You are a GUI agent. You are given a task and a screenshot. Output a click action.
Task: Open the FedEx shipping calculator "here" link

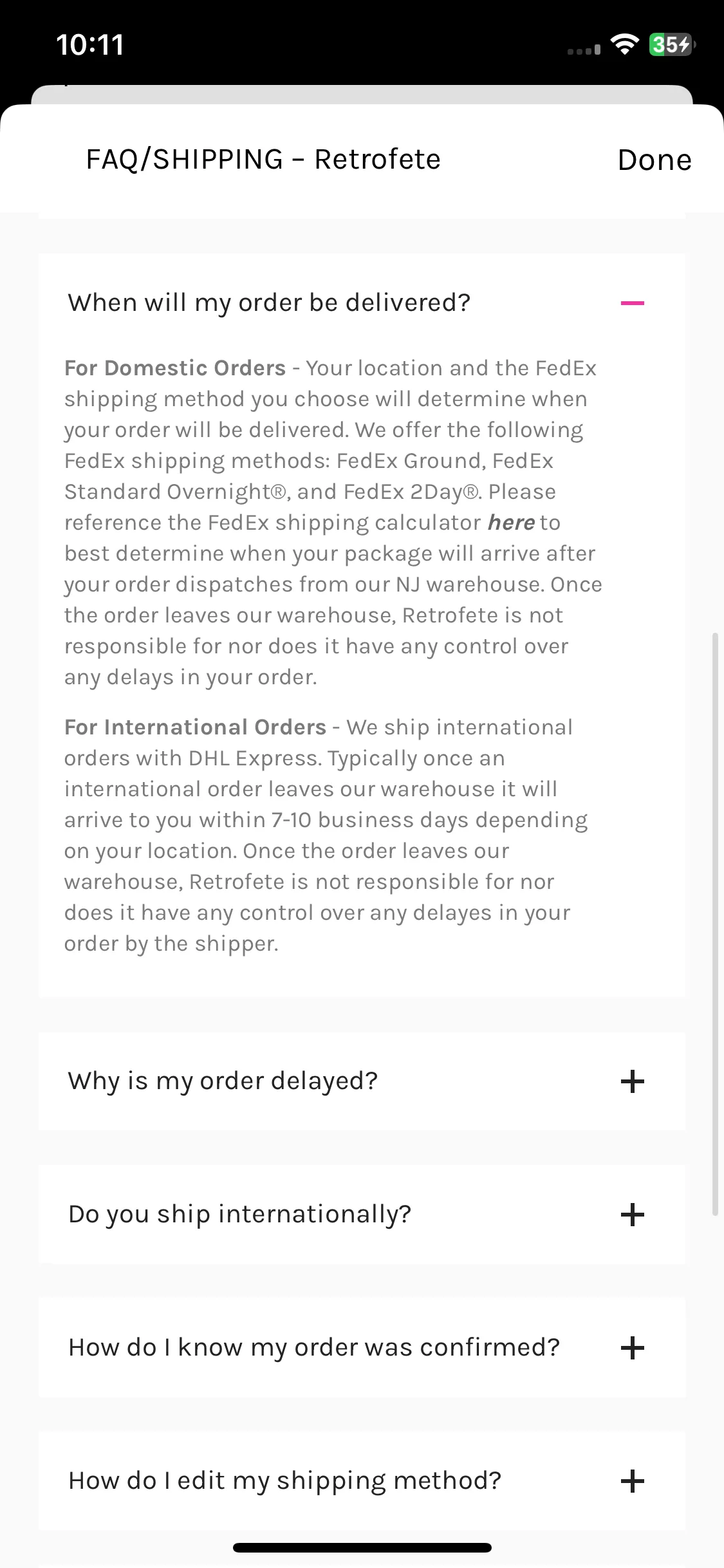click(x=511, y=523)
